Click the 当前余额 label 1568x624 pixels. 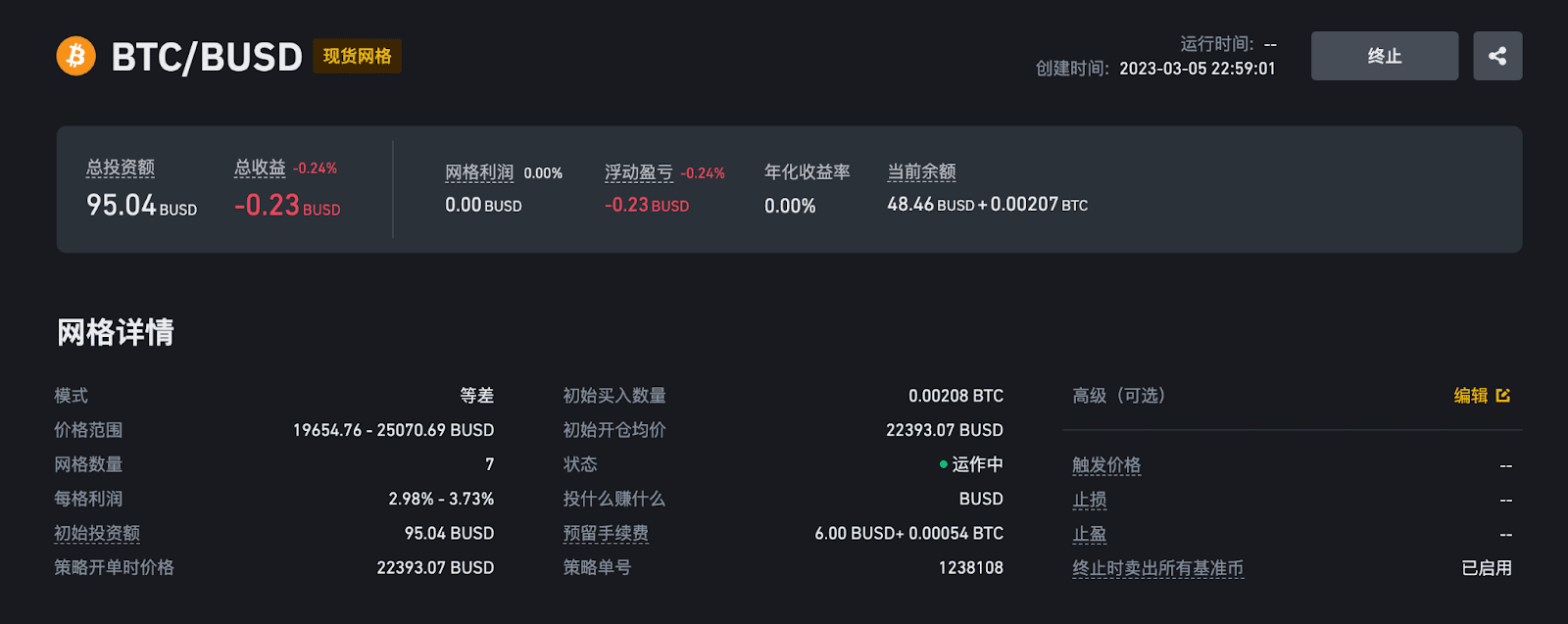(921, 172)
